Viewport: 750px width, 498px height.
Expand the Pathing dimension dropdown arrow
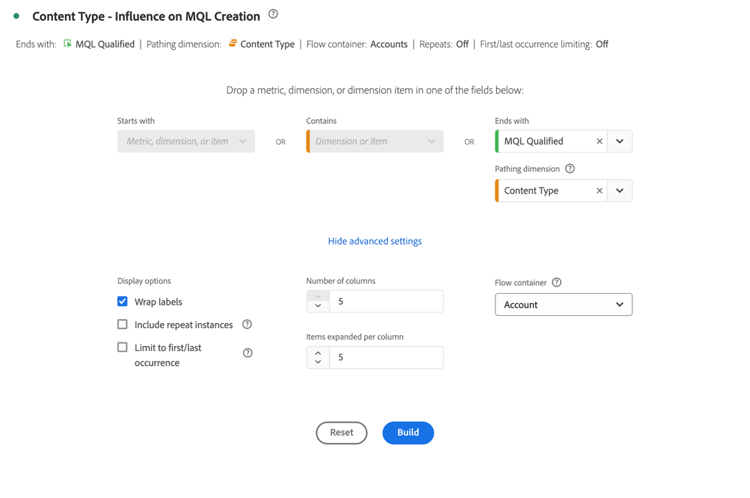click(x=620, y=190)
